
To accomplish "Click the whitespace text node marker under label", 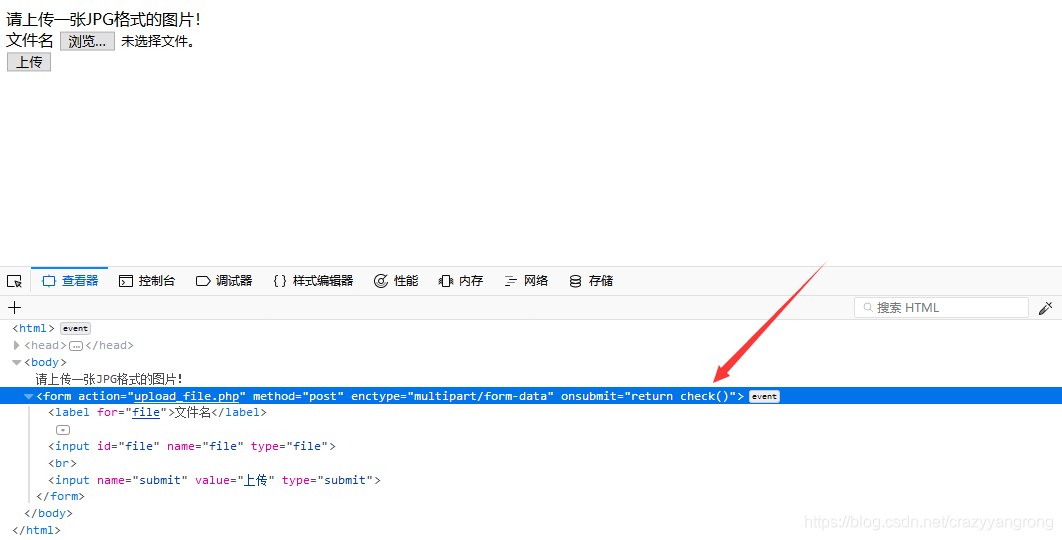I will point(63,430).
